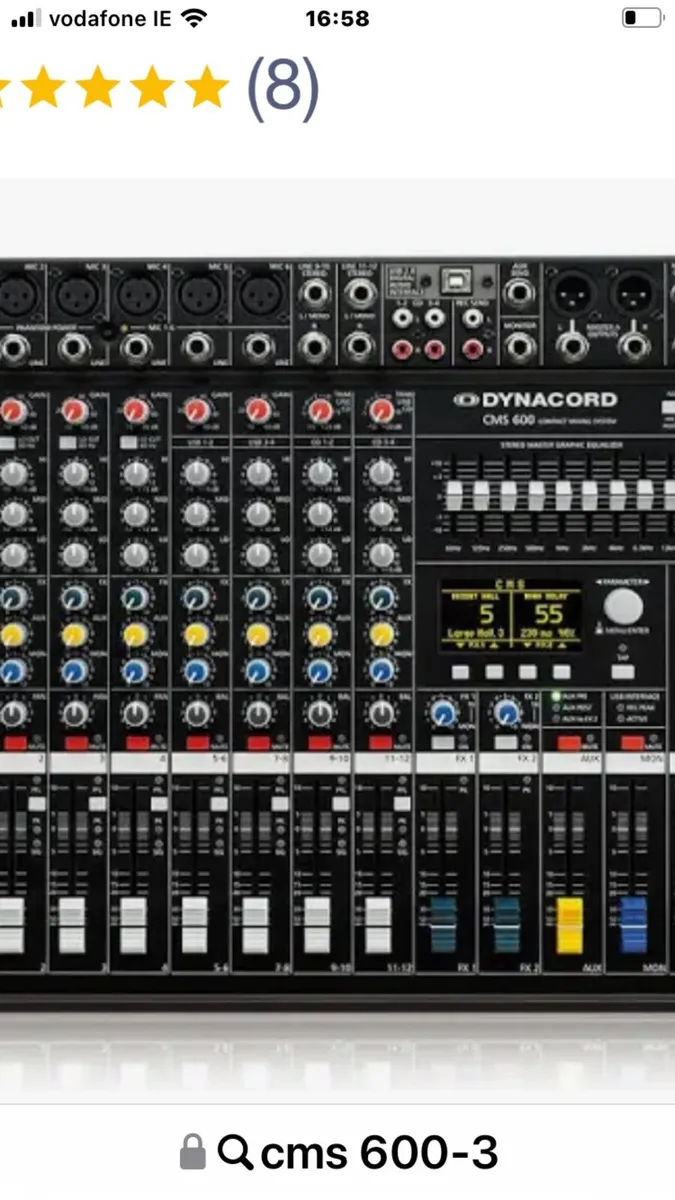The image size is (675, 1200).
Task: Tap the cellular signal bars icon
Action: point(25,19)
